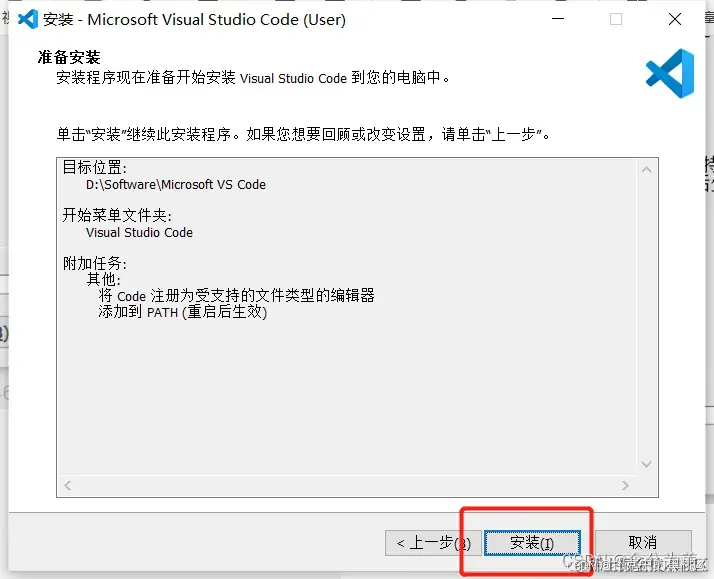This screenshot has height=579, width=714.
Task: Click the large VS Code logo in header
Action: pyautogui.click(x=670, y=73)
